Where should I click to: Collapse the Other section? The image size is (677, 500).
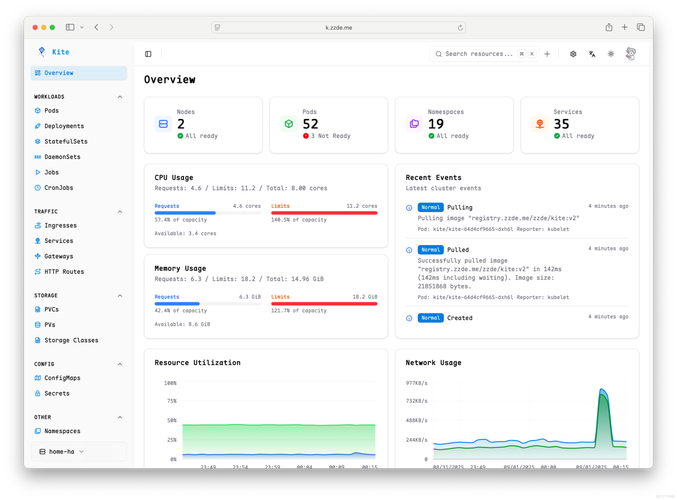click(x=120, y=417)
